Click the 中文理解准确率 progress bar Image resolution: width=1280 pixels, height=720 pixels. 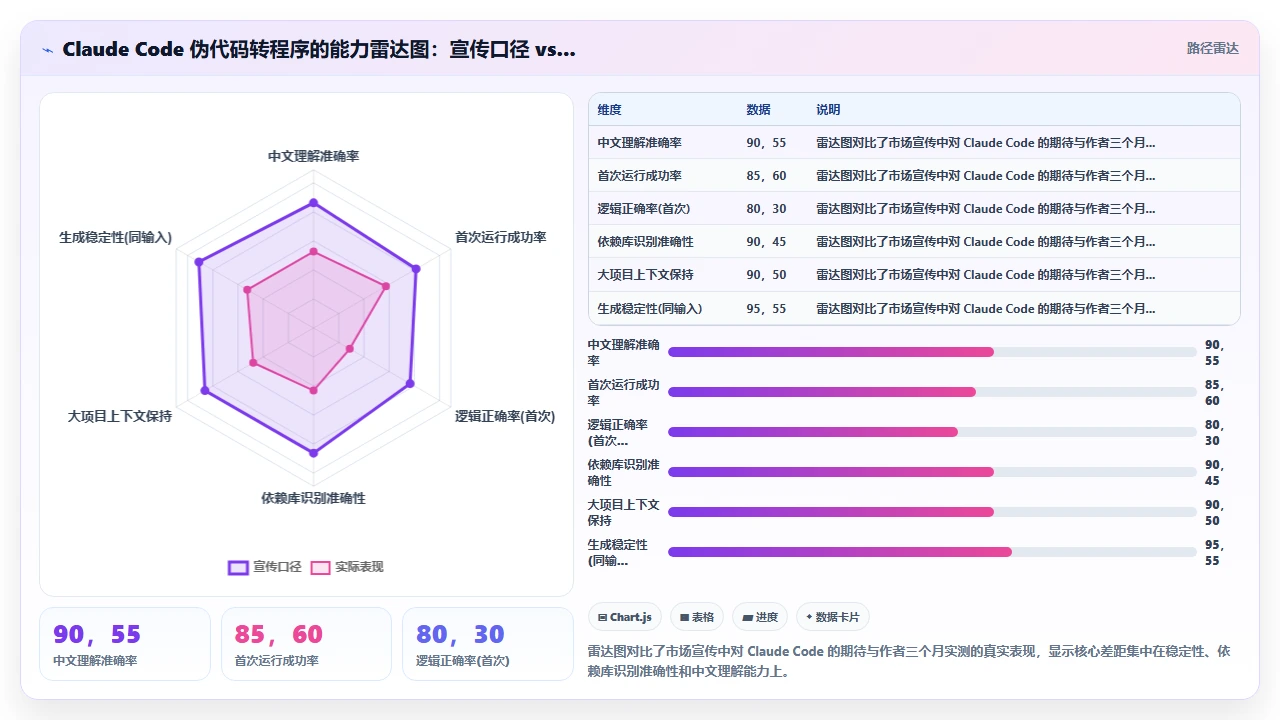tap(932, 352)
